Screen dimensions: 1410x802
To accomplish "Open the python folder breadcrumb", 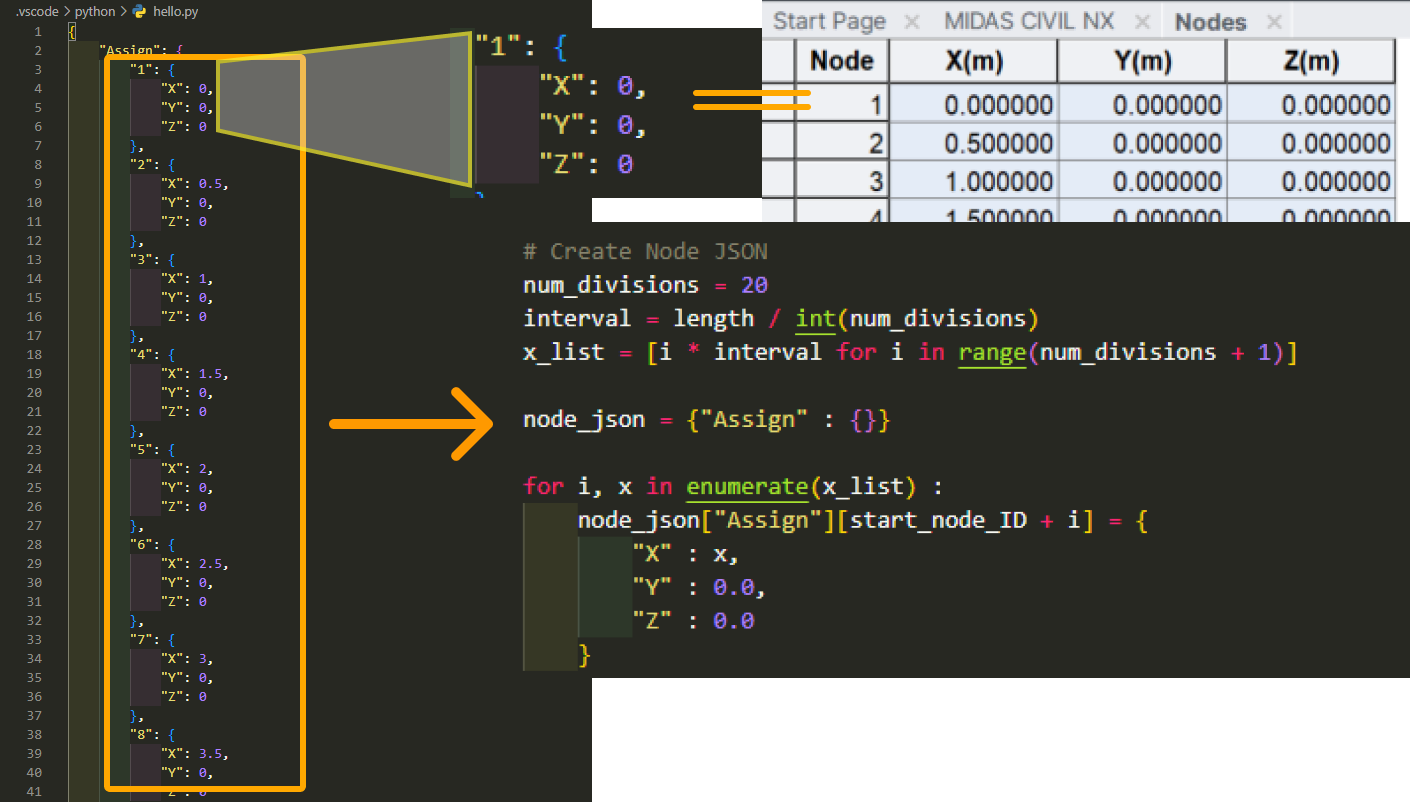I will coord(95,11).
